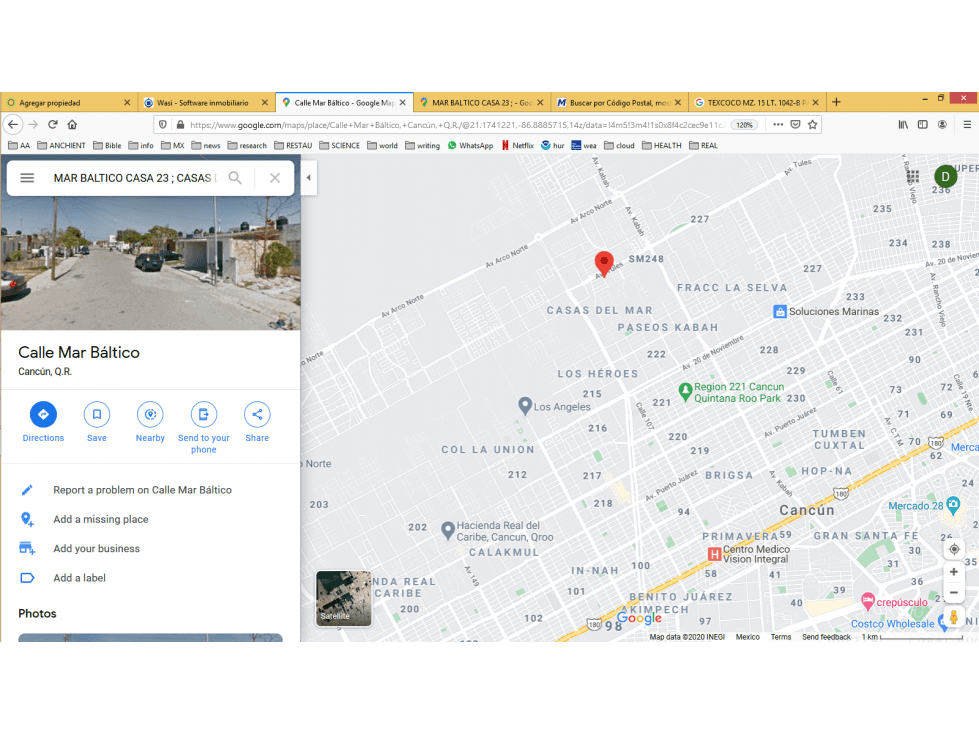This screenshot has width=979, height=734.
Task: Open the WhatsApp bookmark
Action: [x=470, y=145]
